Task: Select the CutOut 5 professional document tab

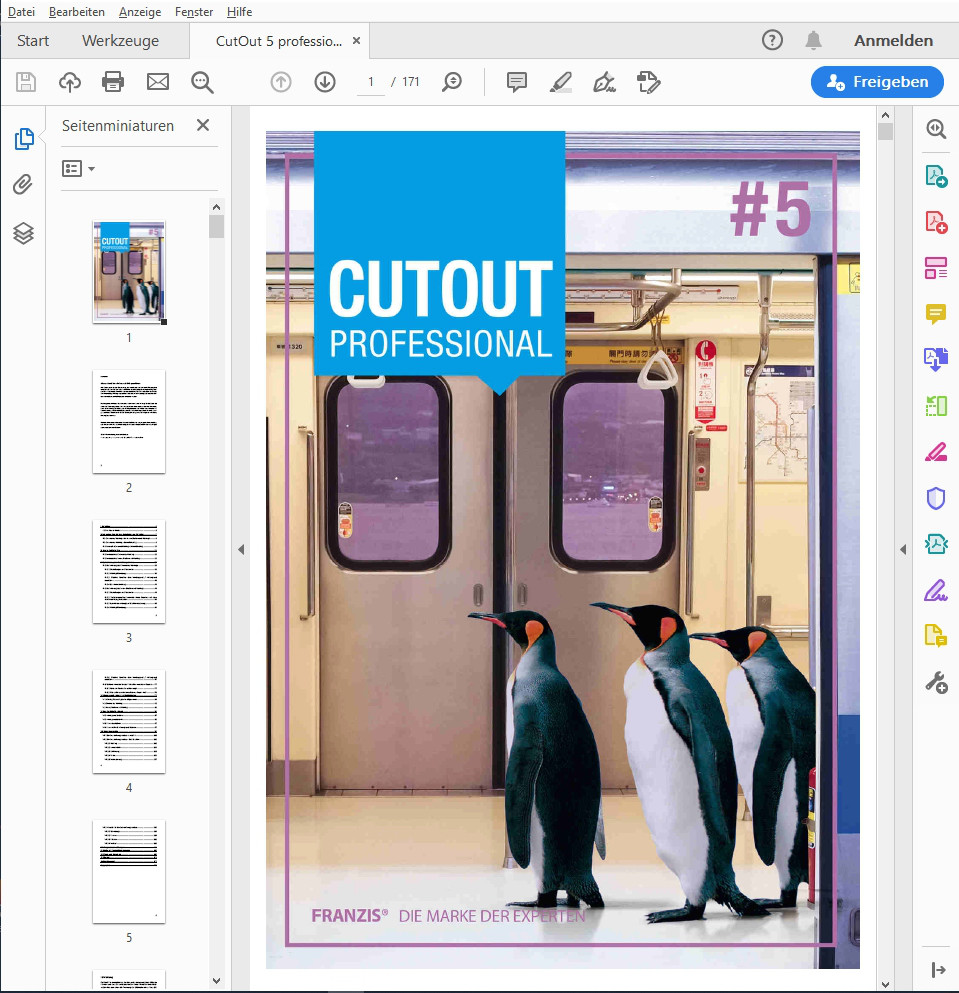Action: coord(279,41)
